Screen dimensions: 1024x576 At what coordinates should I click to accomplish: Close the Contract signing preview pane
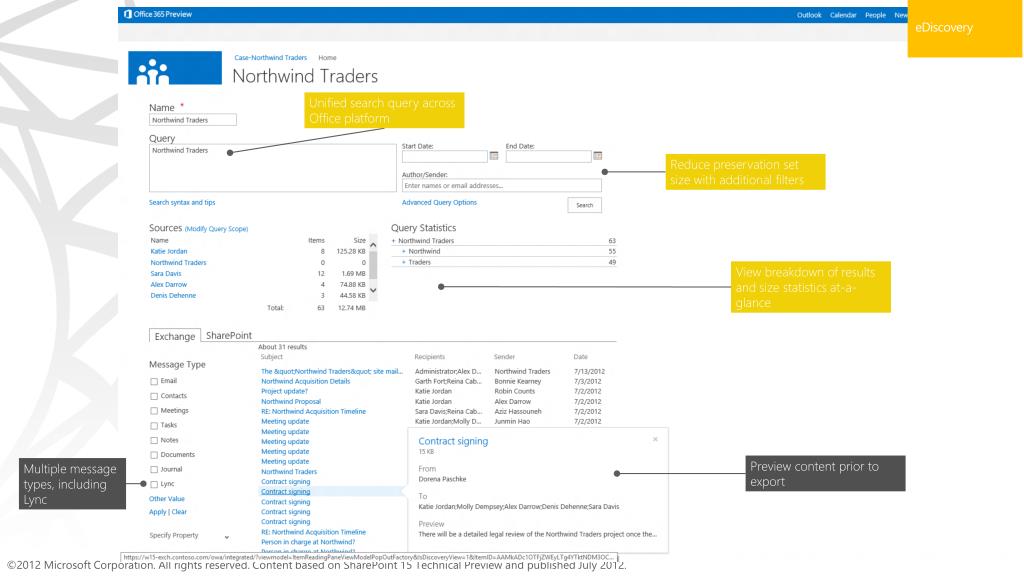[655, 440]
